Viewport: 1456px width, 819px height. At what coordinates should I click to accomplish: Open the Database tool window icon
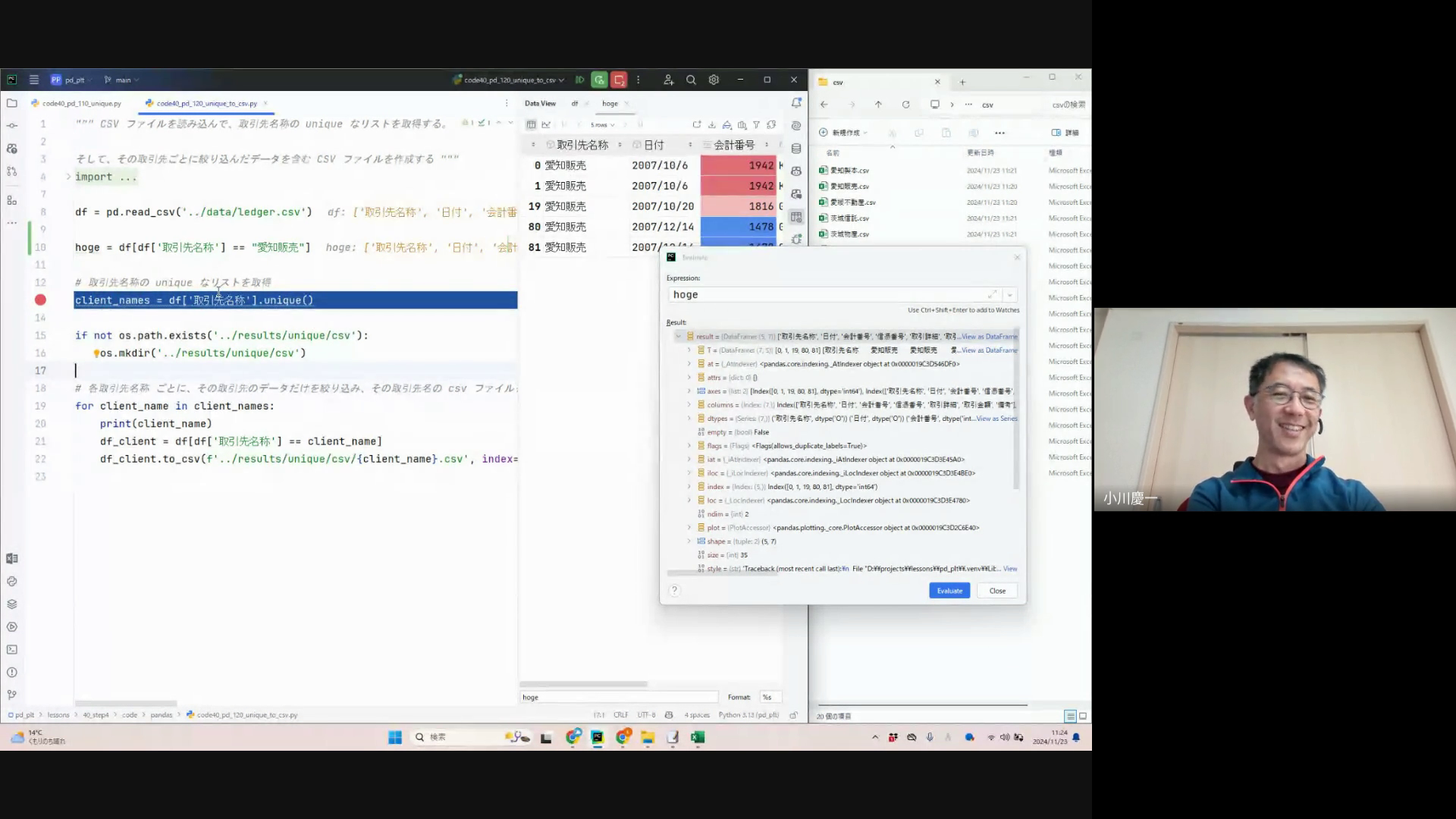796,149
